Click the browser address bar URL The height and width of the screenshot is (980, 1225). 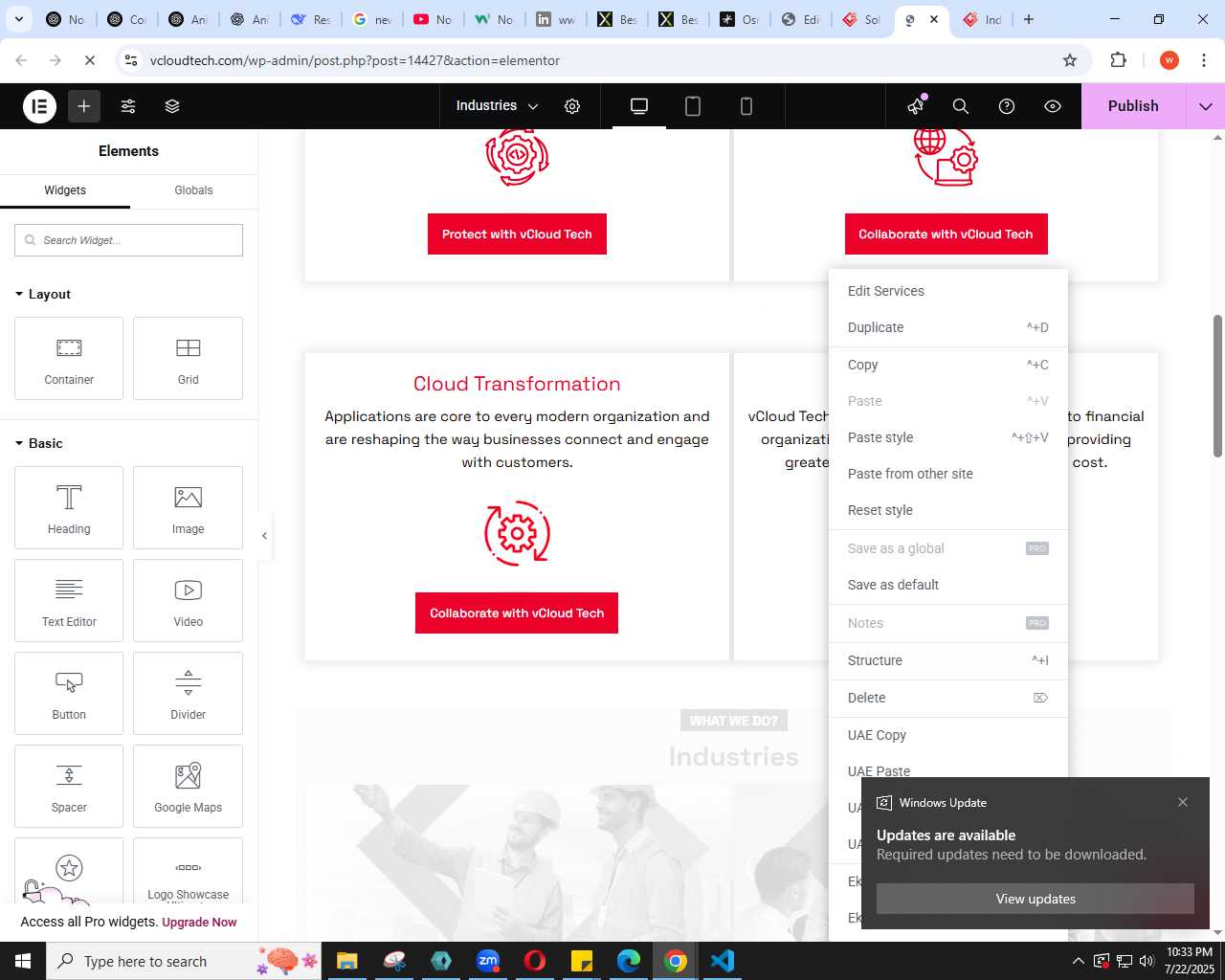click(x=355, y=60)
